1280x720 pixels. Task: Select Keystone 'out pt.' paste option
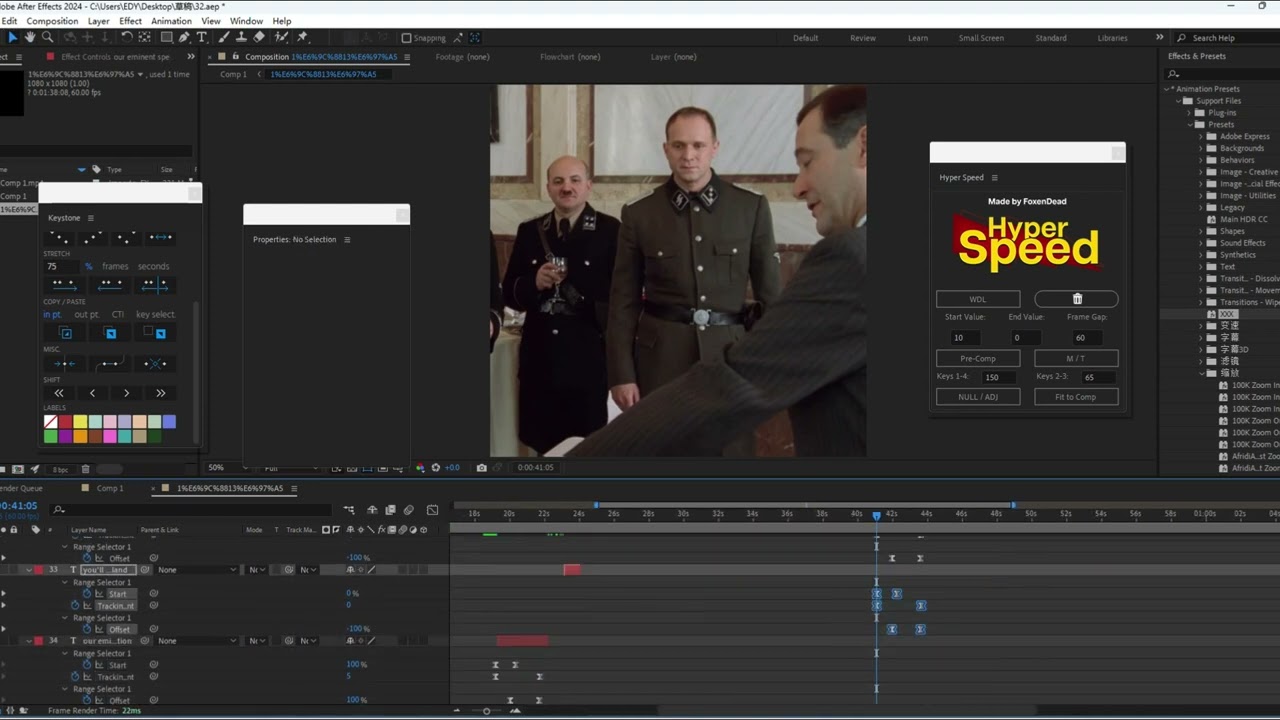coord(86,314)
